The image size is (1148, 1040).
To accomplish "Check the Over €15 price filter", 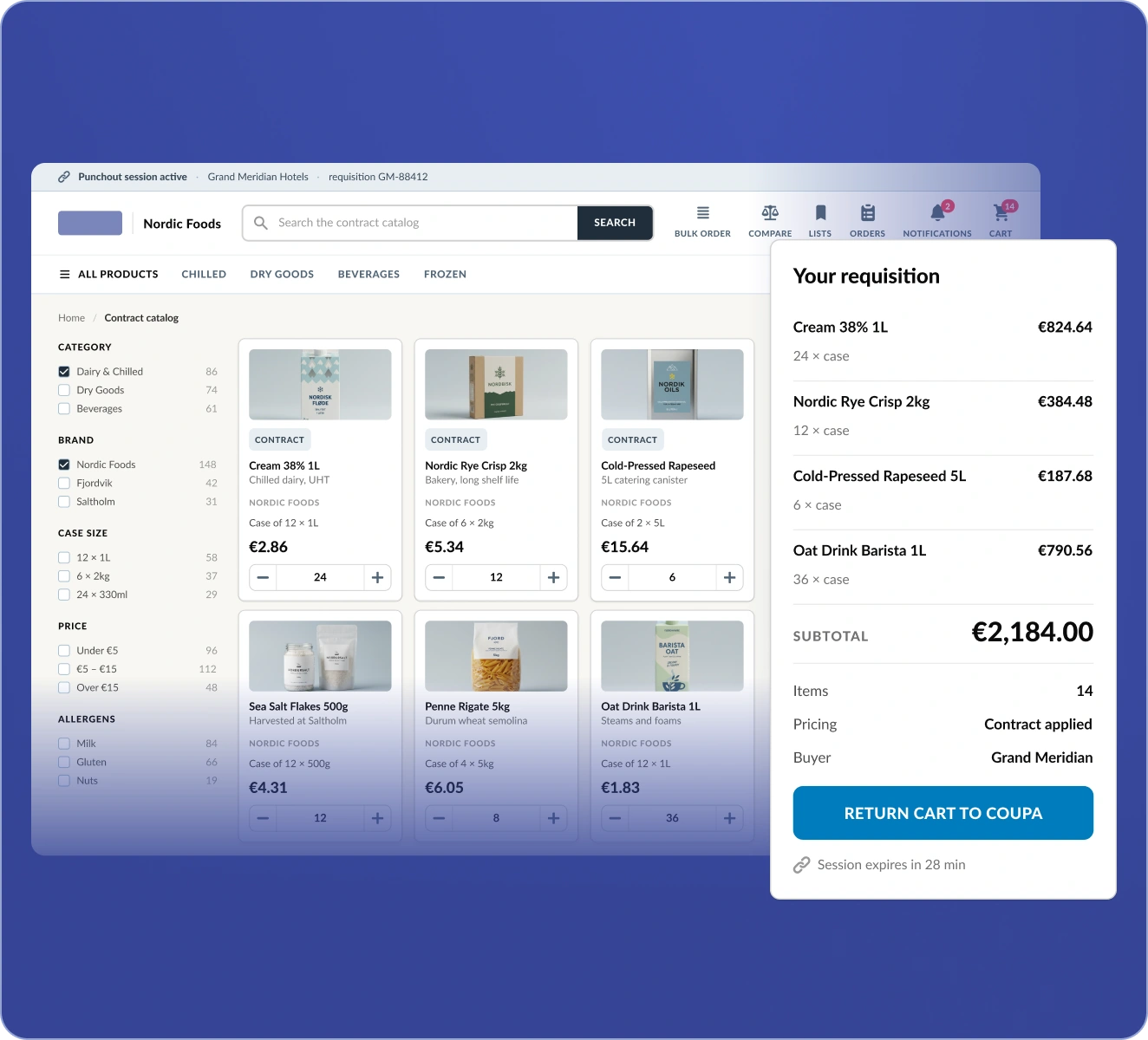I will tap(64, 688).
